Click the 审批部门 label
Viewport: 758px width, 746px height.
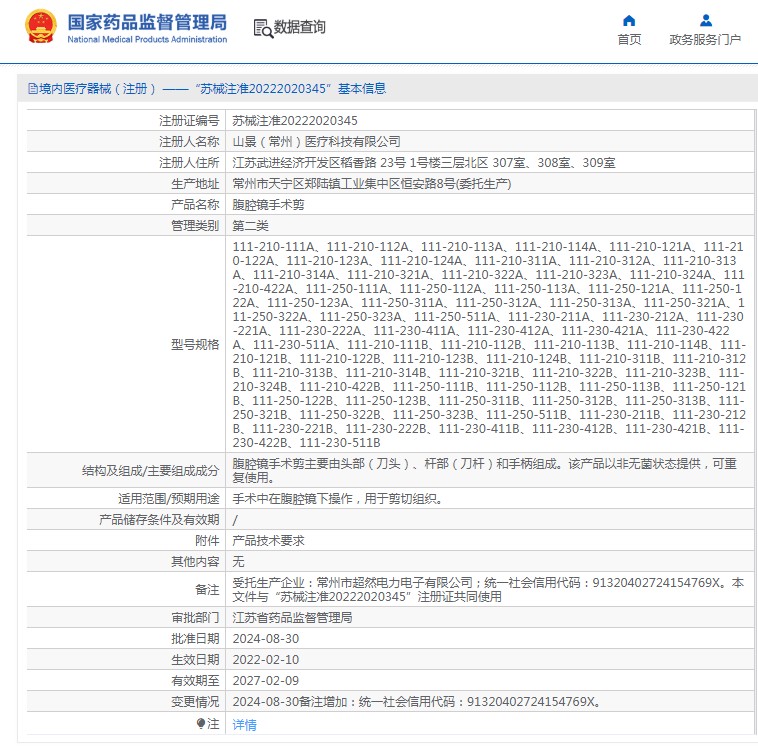click(195, 618)
